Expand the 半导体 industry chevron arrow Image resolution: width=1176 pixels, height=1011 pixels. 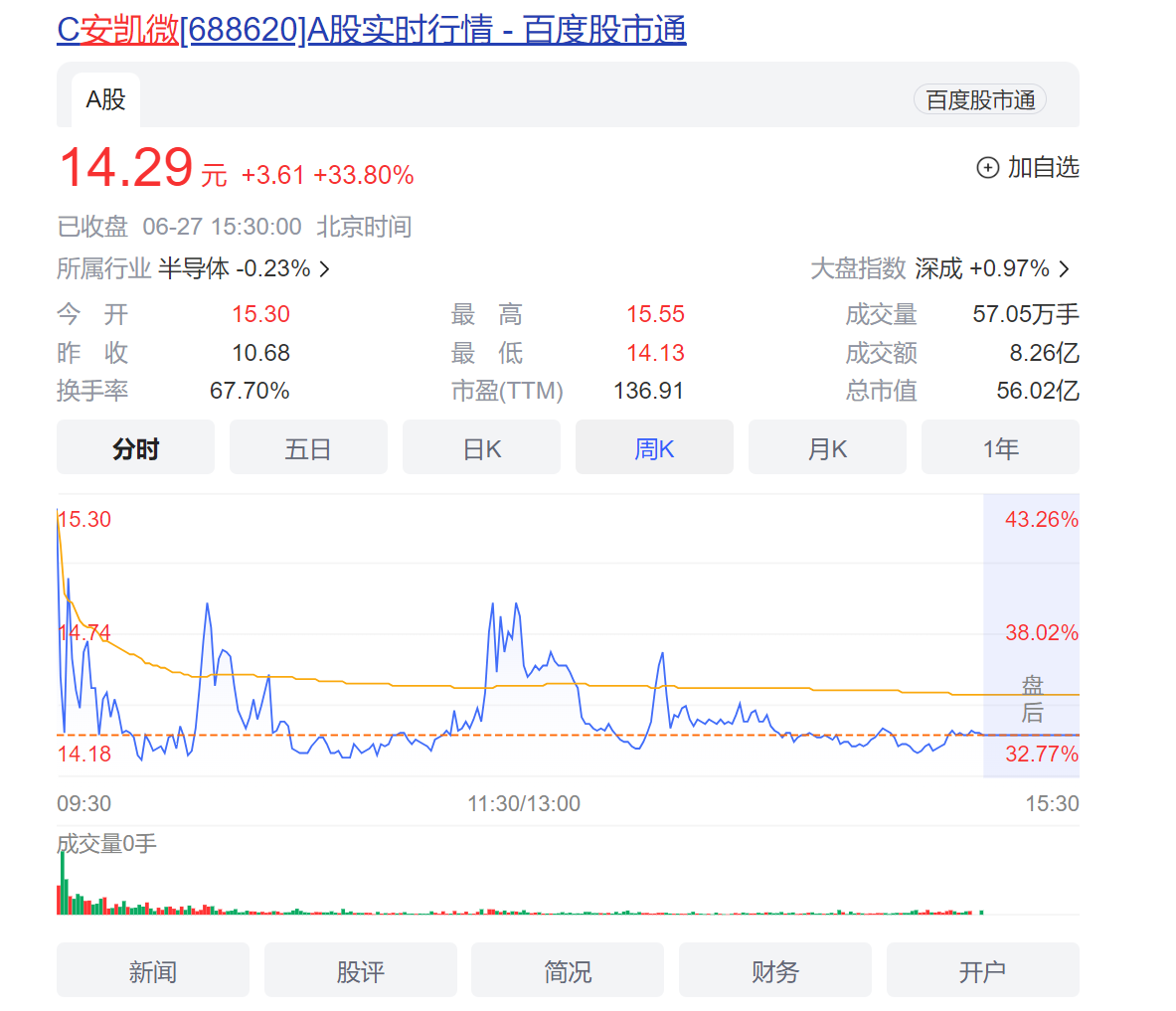click(325, 268)
